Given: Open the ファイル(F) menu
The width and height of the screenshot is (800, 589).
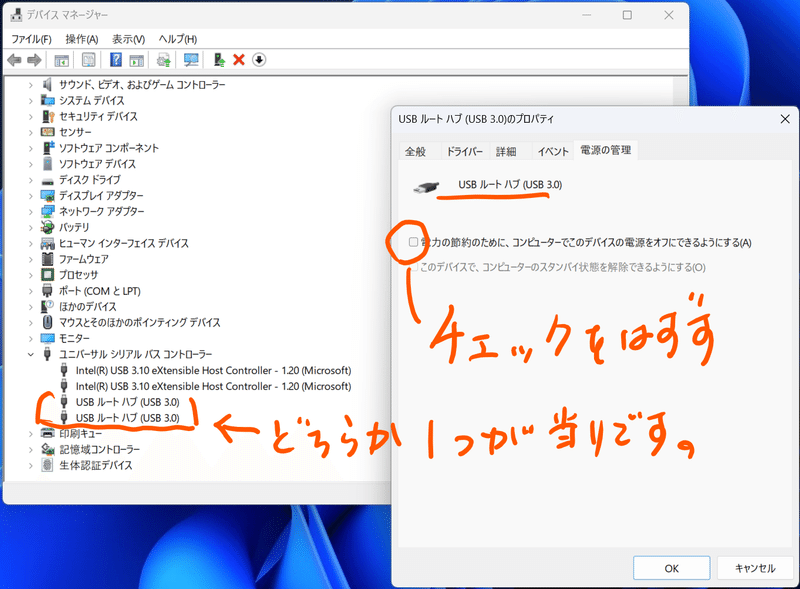Looking at the screenshot, I should point(31,39).
